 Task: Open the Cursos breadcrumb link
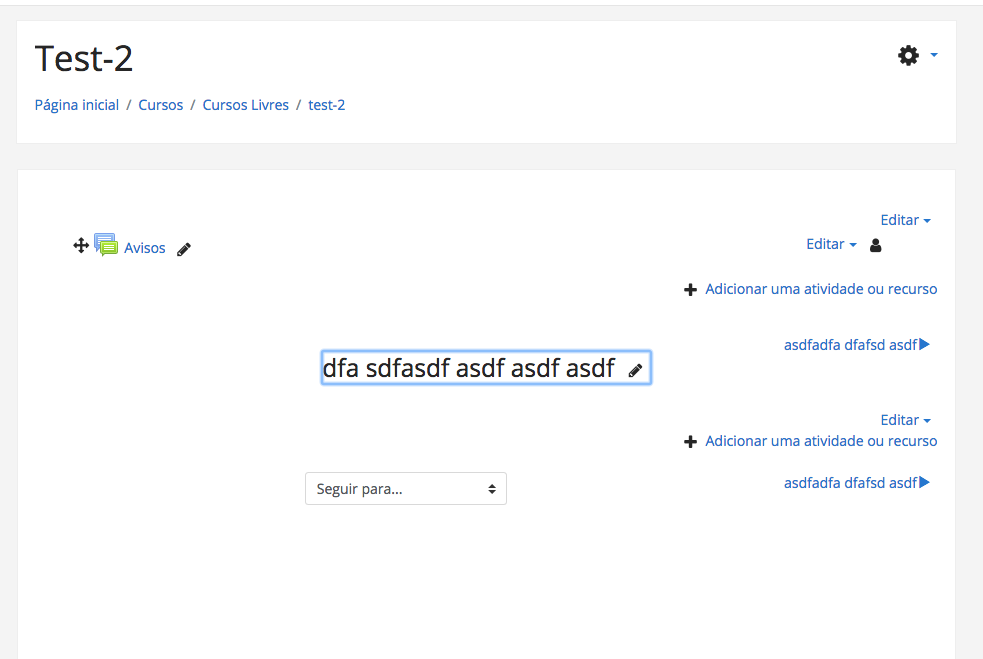coord(160,105)
